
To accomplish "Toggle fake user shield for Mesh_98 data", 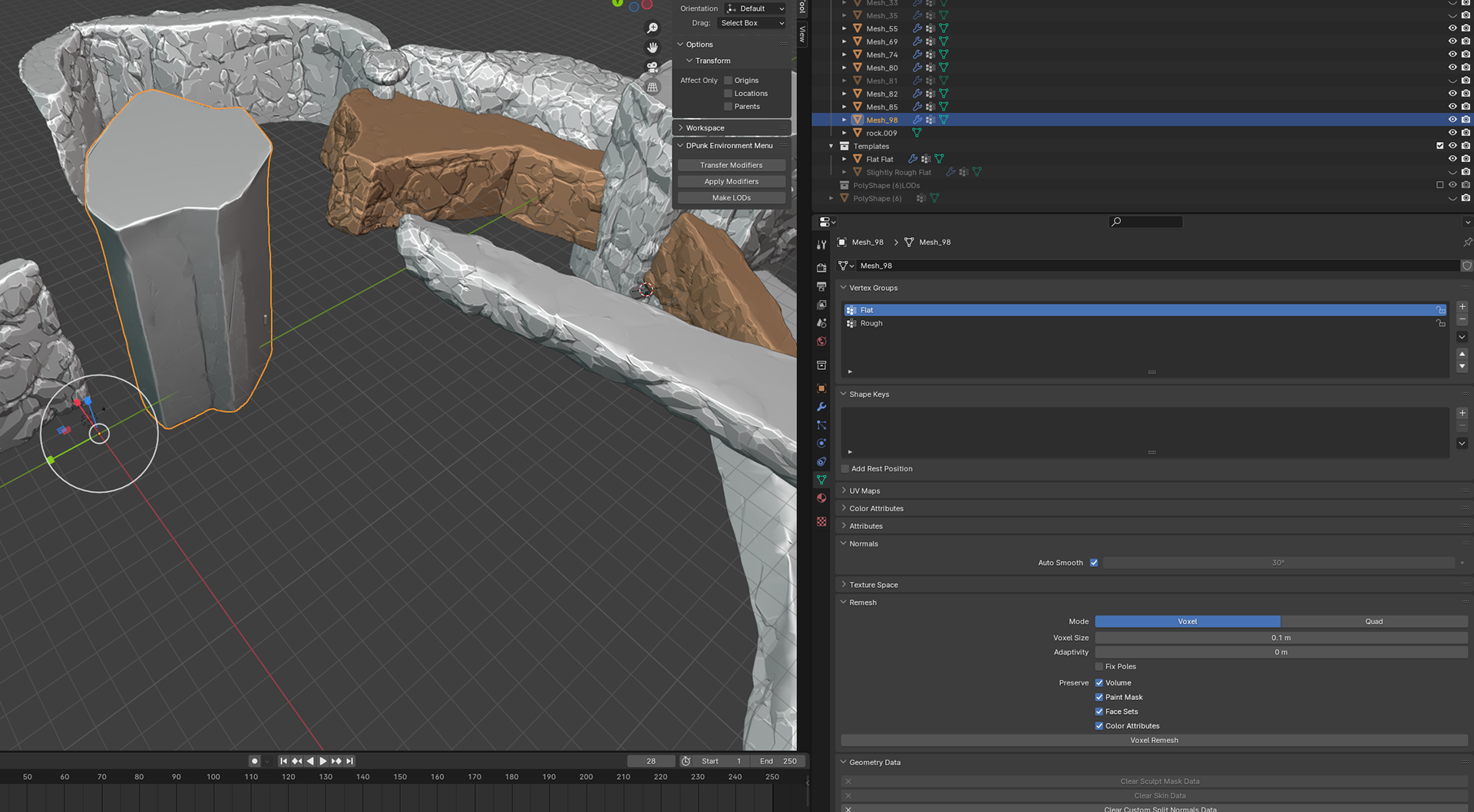I will click(1466, 266).
